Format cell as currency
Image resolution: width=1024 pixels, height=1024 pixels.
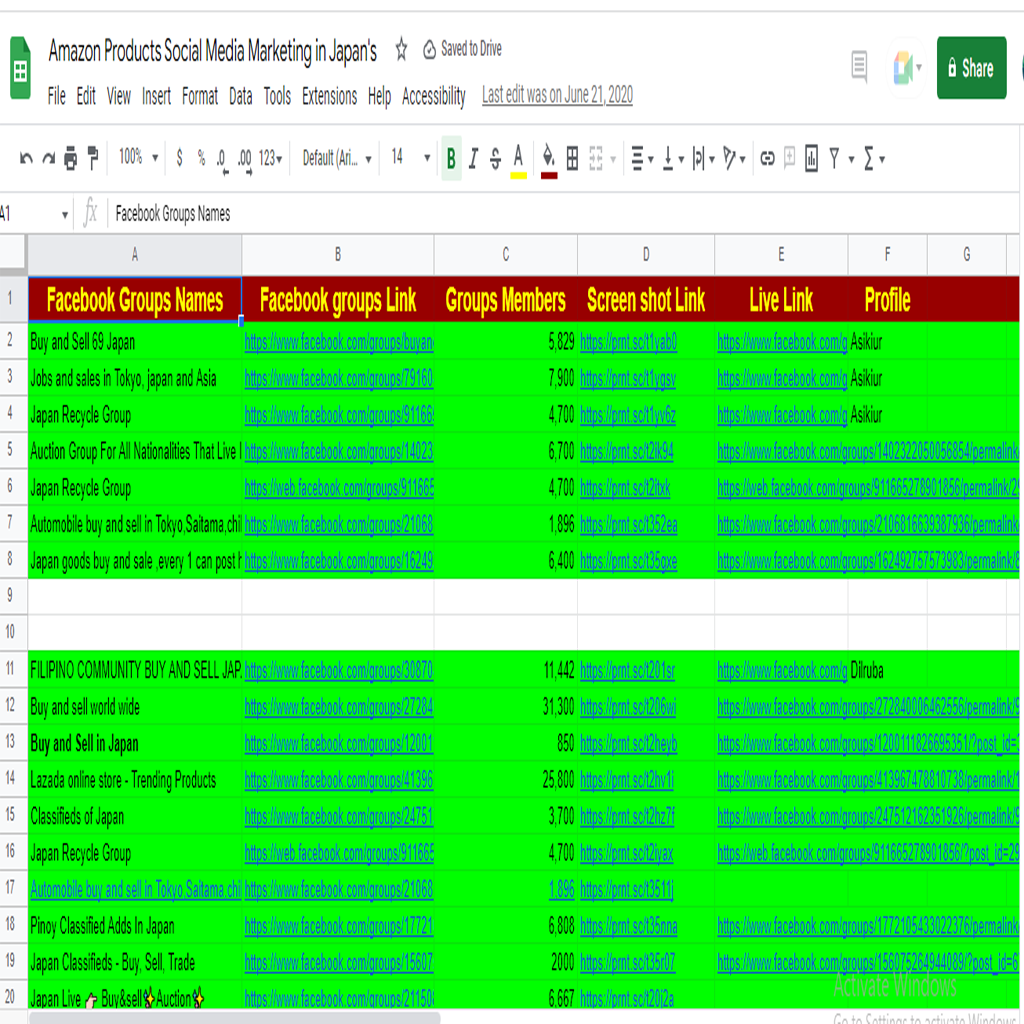[180, 157]
